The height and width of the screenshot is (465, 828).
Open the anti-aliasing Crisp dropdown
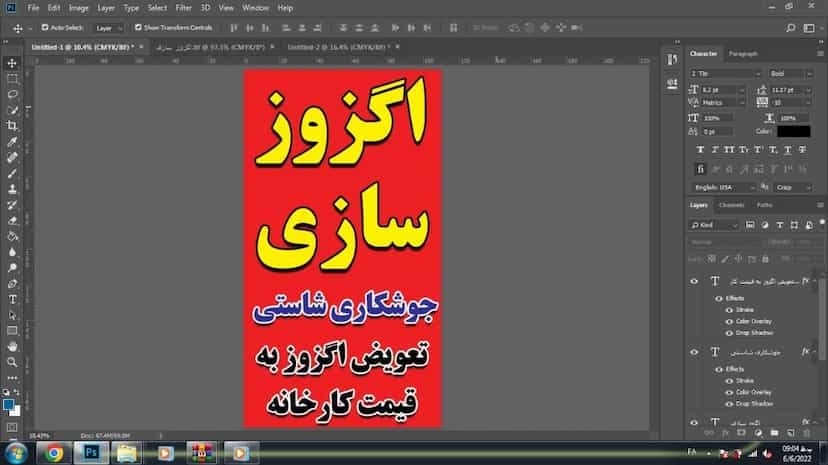[793, 188]
